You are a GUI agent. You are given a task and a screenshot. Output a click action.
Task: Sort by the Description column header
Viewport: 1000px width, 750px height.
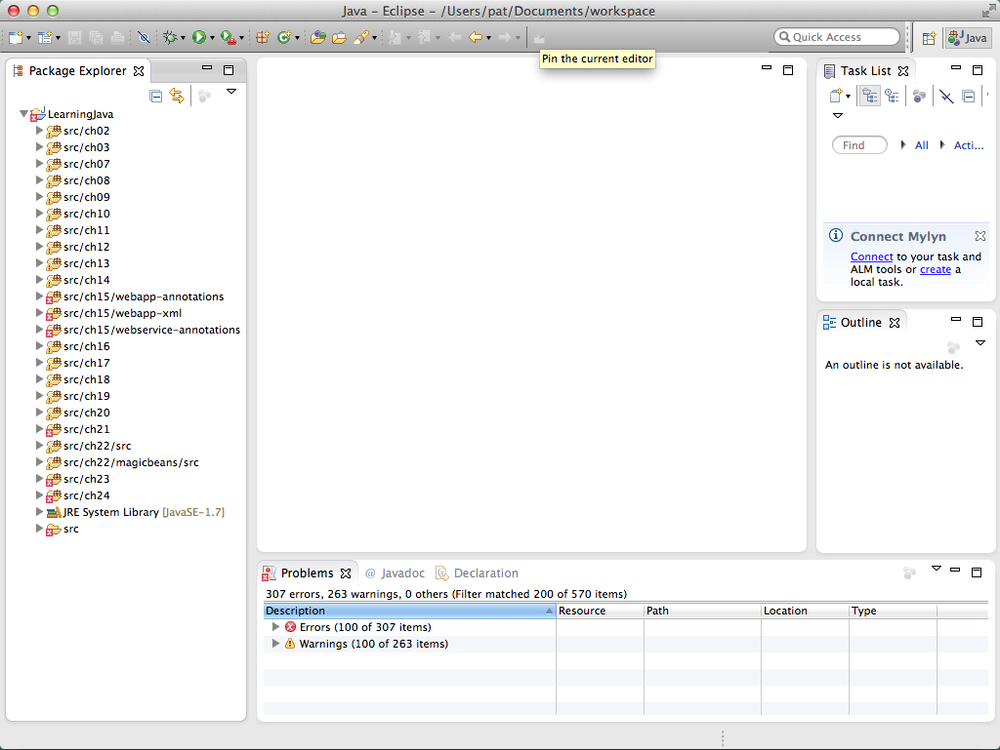[409, 610]
